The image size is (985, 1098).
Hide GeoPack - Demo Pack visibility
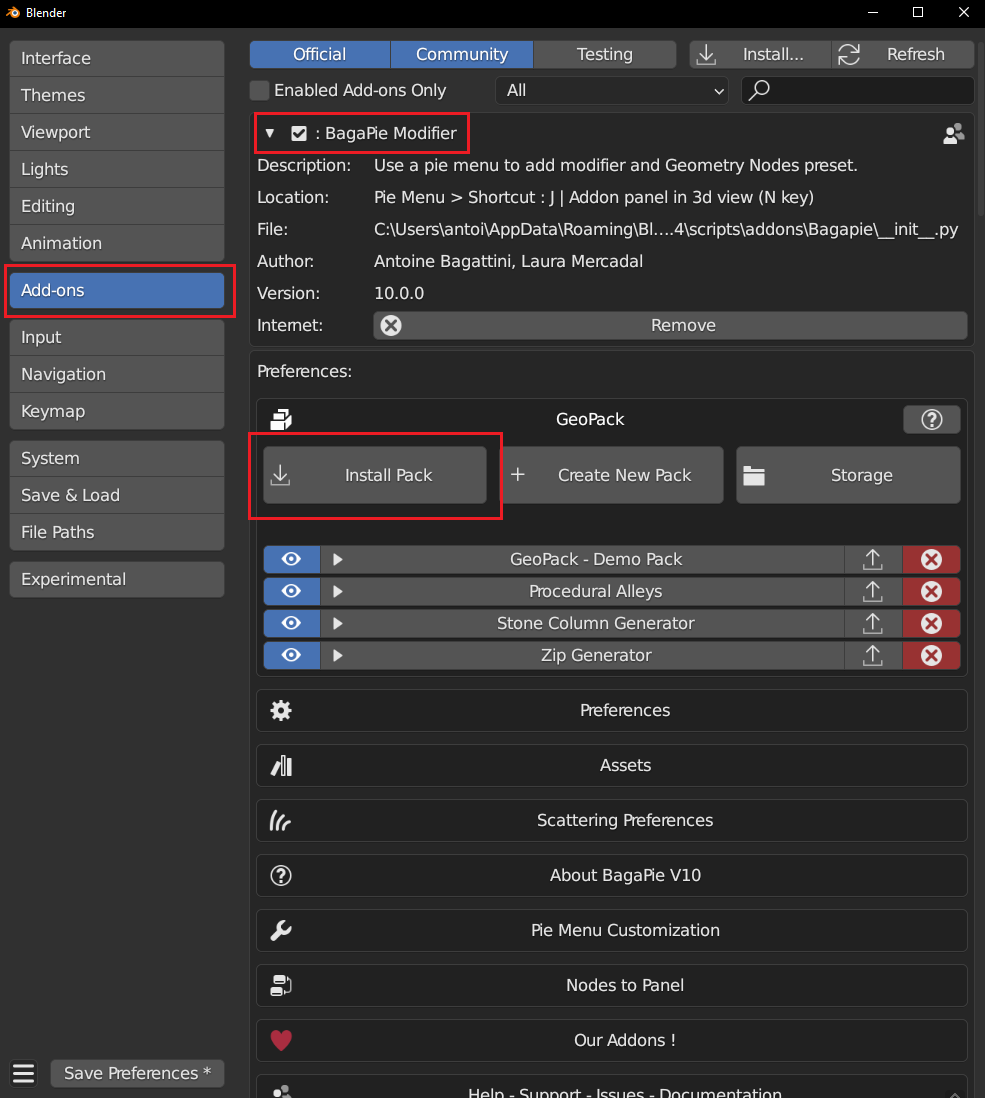291,560
